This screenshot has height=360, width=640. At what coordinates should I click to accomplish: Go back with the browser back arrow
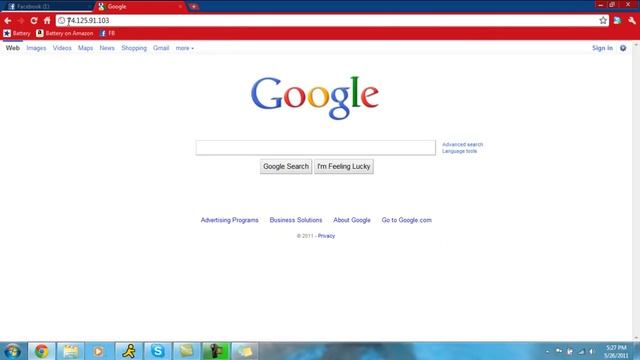8,20
